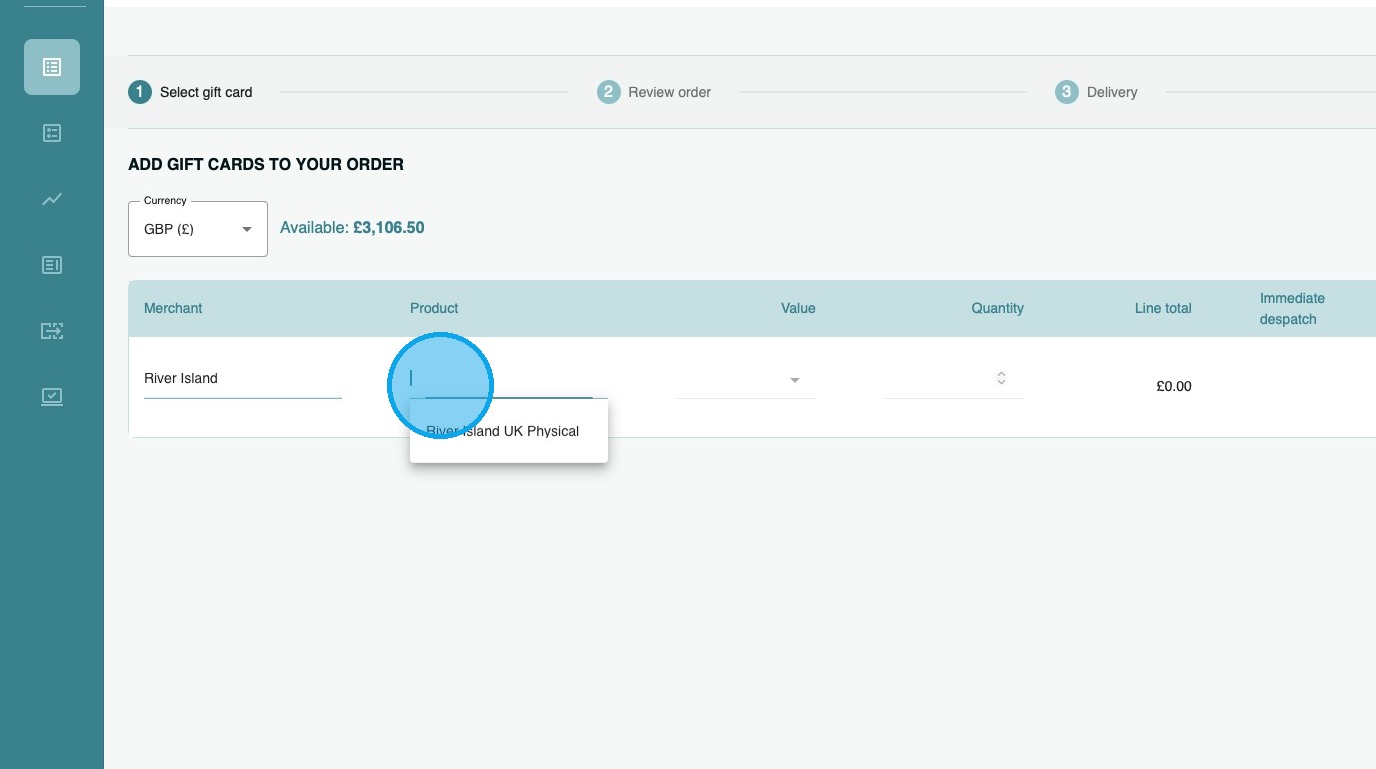Click the Value column header
Image resolution: width=1376 pixels, height=769 pixels.
coord(798,308)
